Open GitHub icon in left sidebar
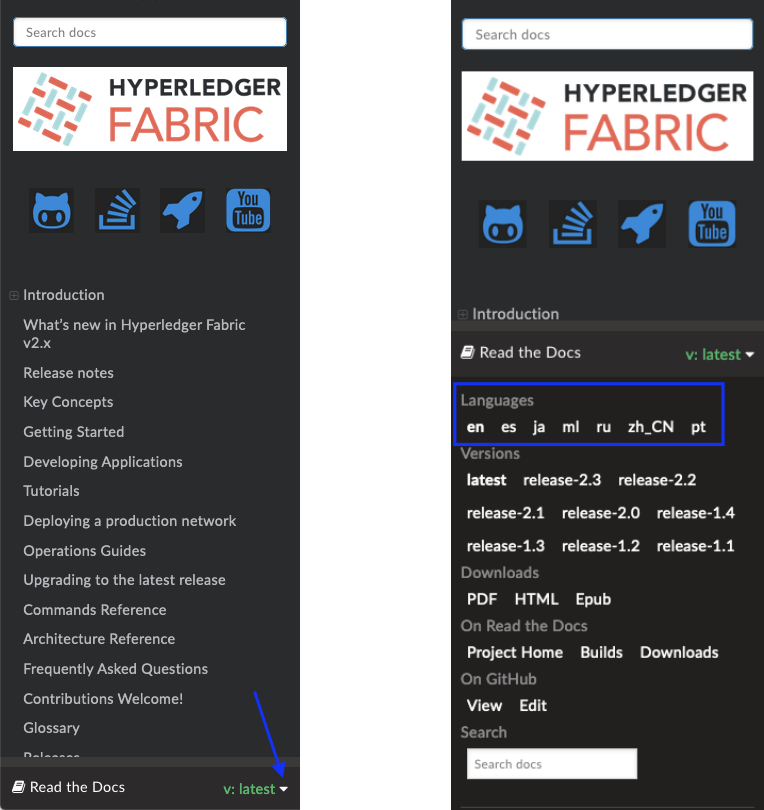 [52, 210]
